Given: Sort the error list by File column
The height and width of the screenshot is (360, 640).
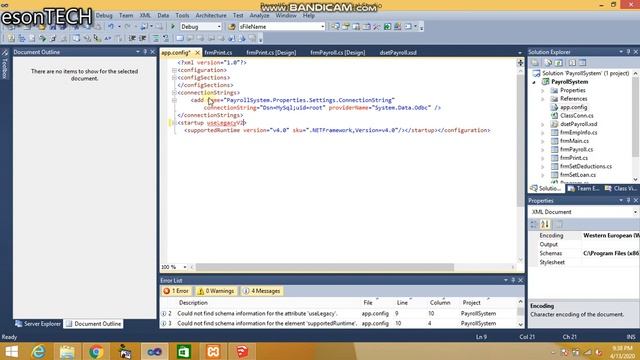Looking at the screenshot, I should tap(368, 302).
